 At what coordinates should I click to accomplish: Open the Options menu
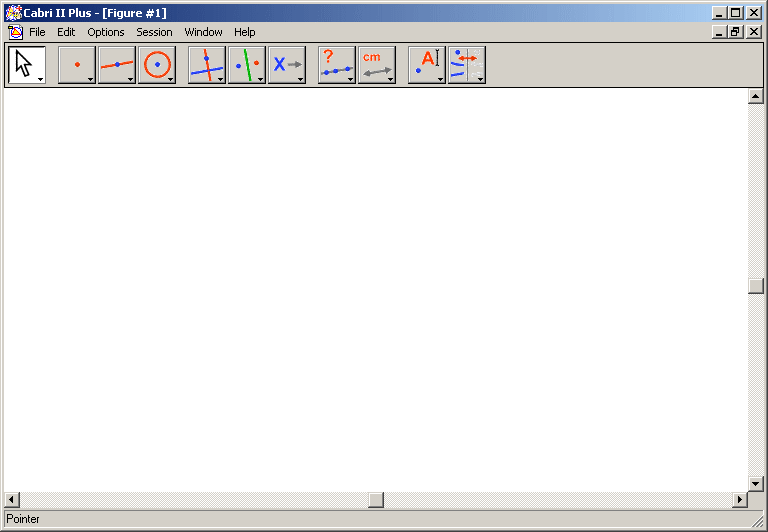pos(106,32)
